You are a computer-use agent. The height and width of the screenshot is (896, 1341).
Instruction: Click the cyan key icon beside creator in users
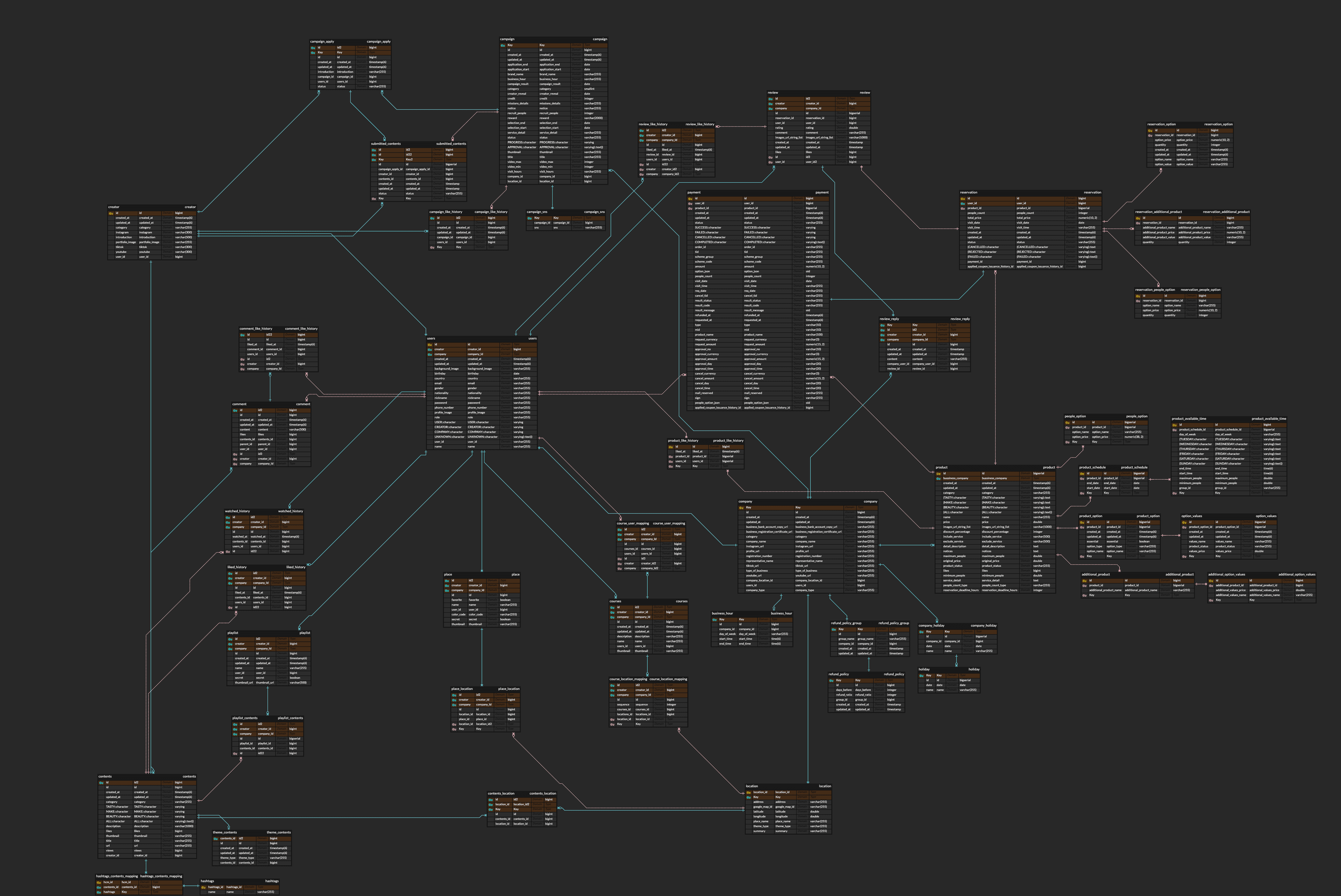click(x=430, y=349)
